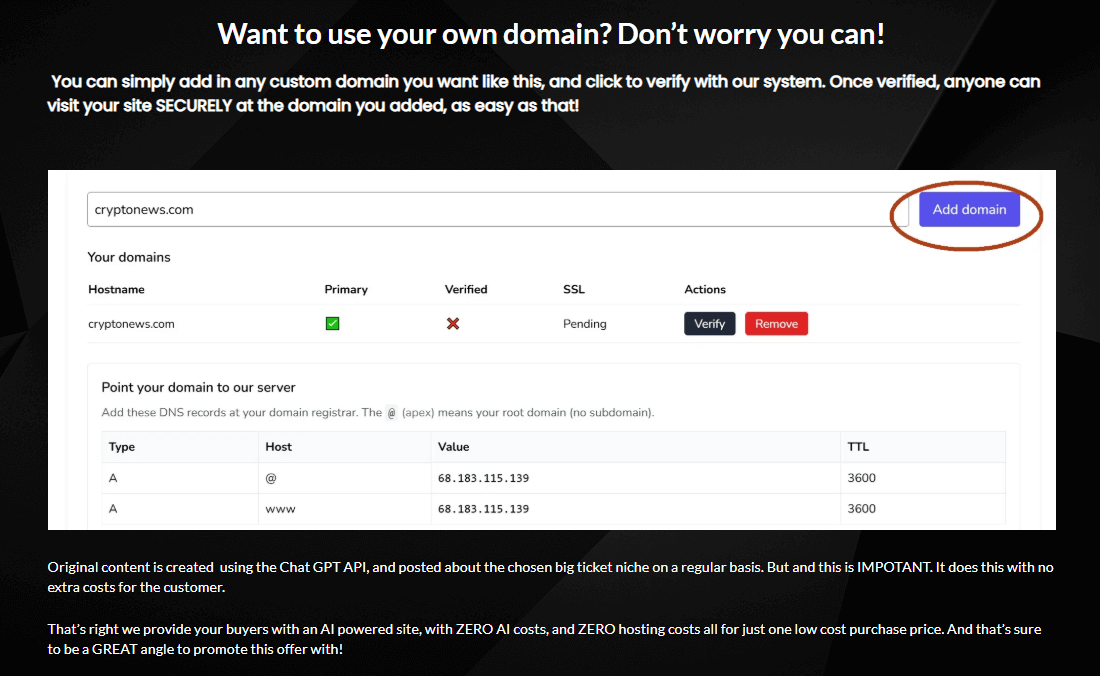Select the SSL Pending status text
Image resolution: width=1100 pixels, height=676 pixels.
coord(585,323)
